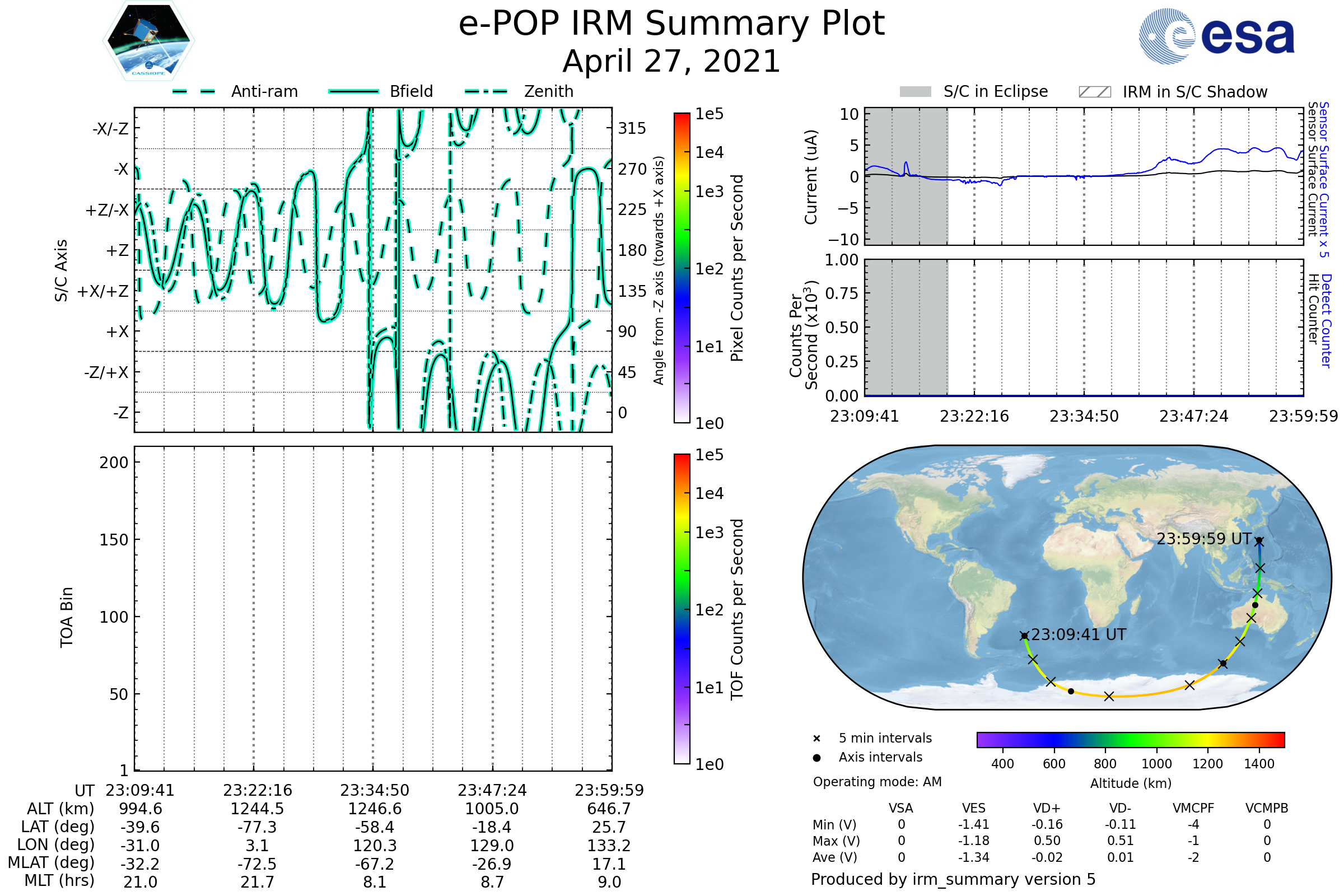Click the IRM in S/C Shadow hatched swatch
Viewport: 1344px width, 896px height.
coord(1094,92)
